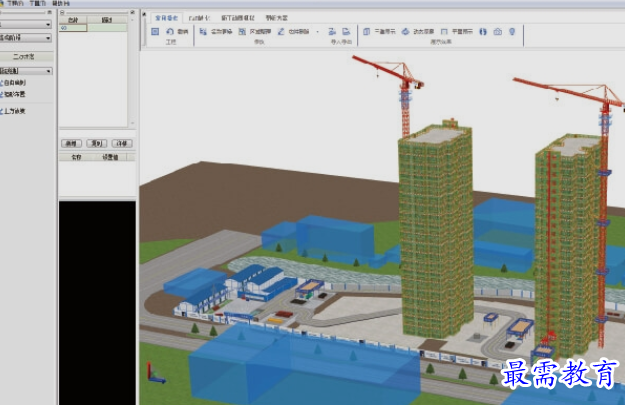This screenshot has height=405, width=625.
Task: Click the middle of the three list buttons
Action: 96,144
